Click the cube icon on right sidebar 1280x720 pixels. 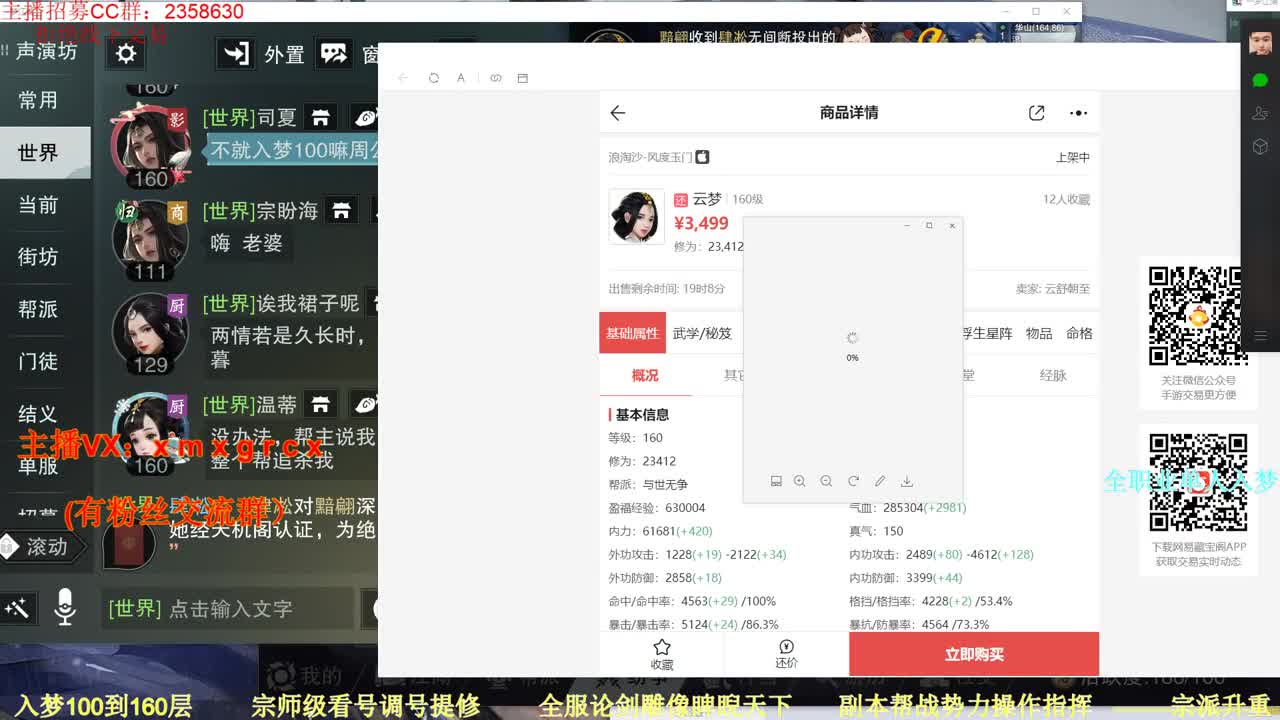pyautogui.click(x=1260, y=146)
